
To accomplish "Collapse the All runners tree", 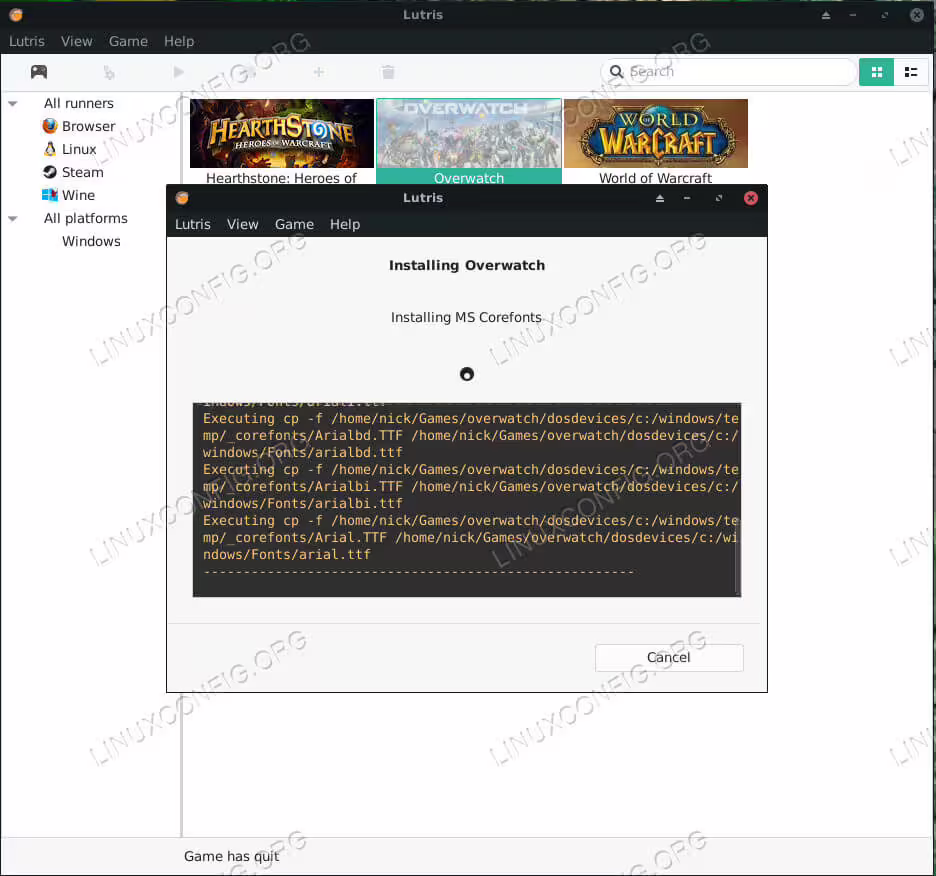I will point(13,103).
